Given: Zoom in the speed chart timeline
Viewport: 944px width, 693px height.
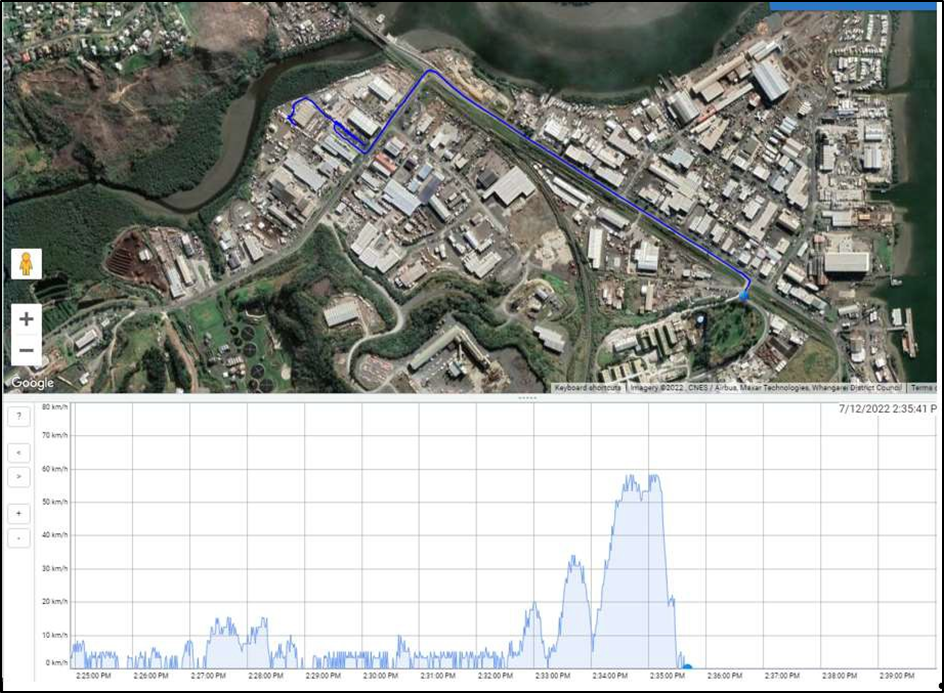Looking at the screenshot, I should (x=18, y=513).
